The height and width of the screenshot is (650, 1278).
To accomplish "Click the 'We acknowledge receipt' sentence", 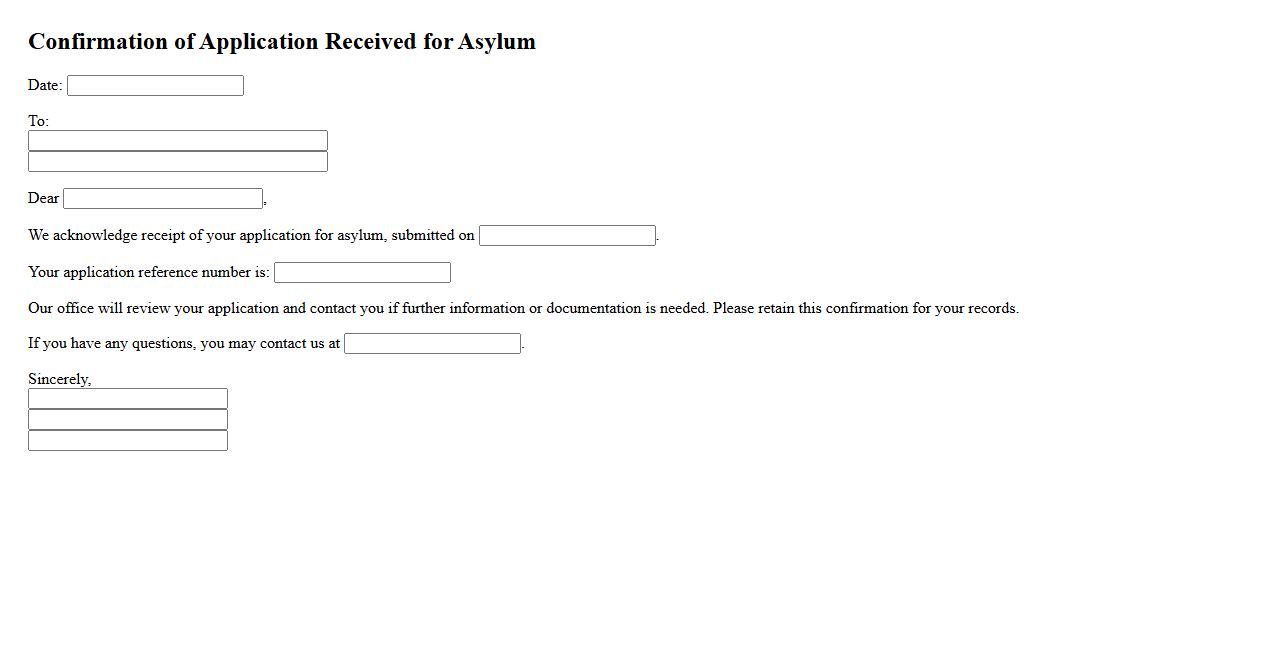I will pos(251,235).
